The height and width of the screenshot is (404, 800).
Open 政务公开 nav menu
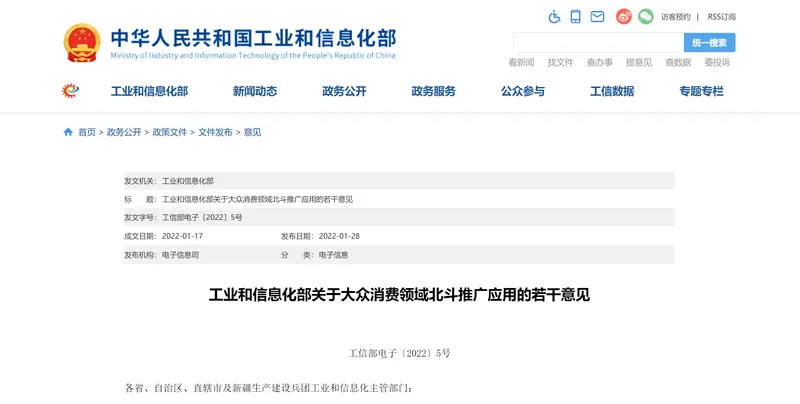click(x=344, y=91)
